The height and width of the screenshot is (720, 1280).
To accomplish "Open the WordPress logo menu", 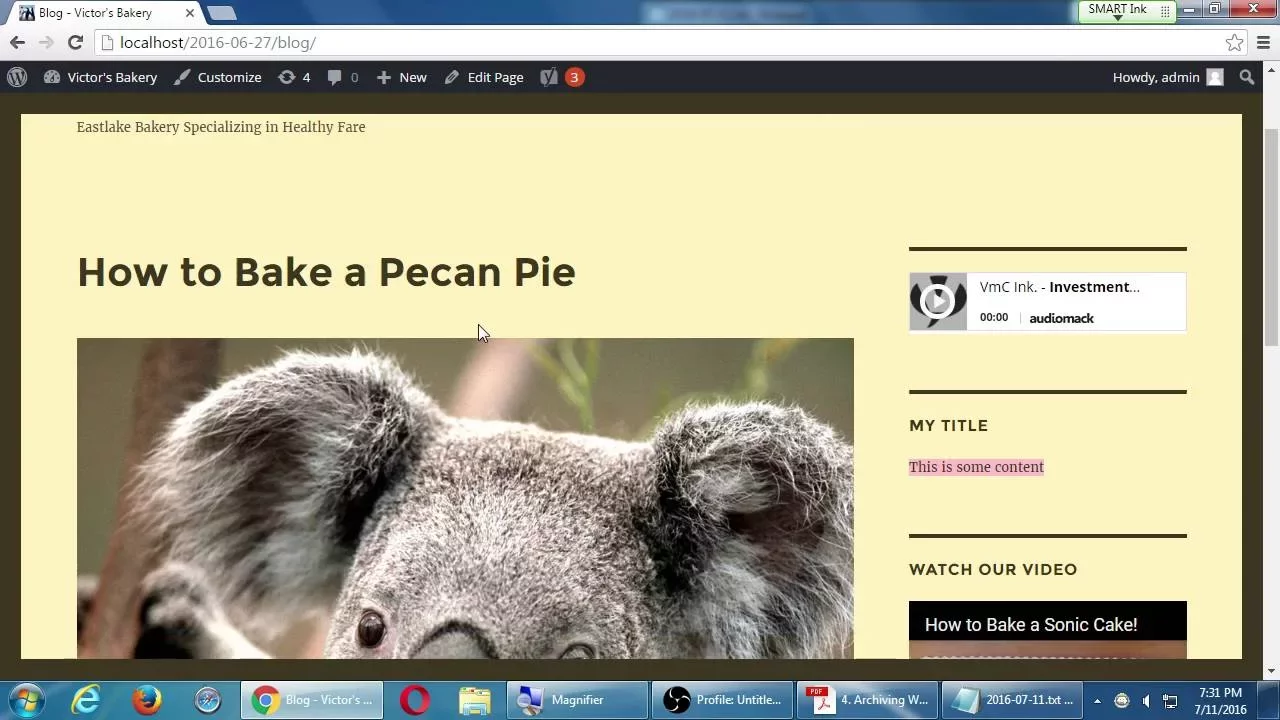I will coord(17,77).
